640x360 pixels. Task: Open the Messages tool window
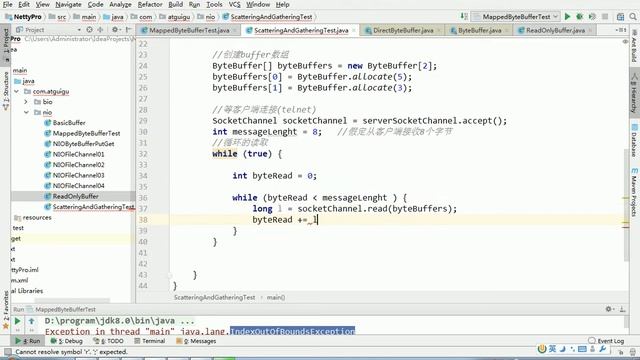196,341
